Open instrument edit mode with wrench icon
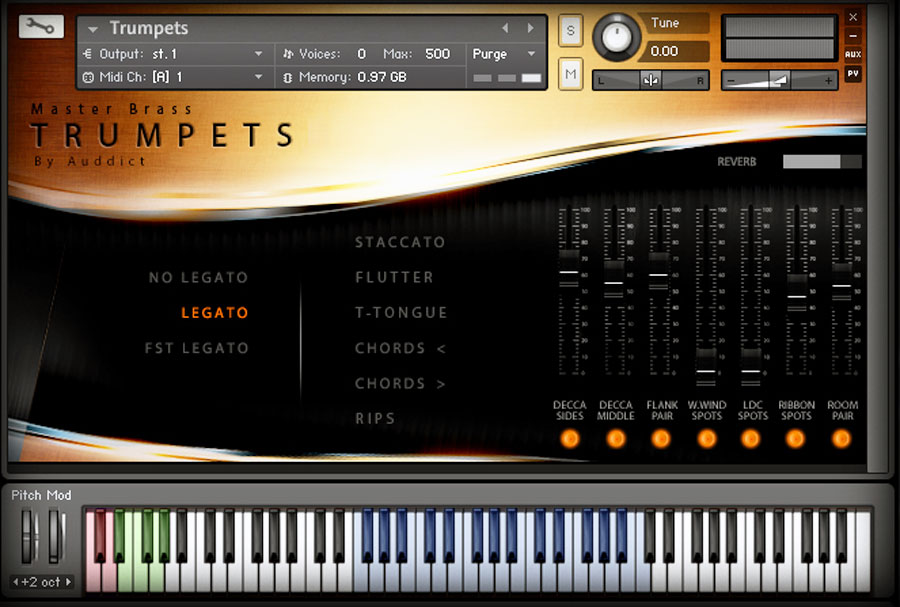This screenshot has width=900, height=607. coord(41,26)
